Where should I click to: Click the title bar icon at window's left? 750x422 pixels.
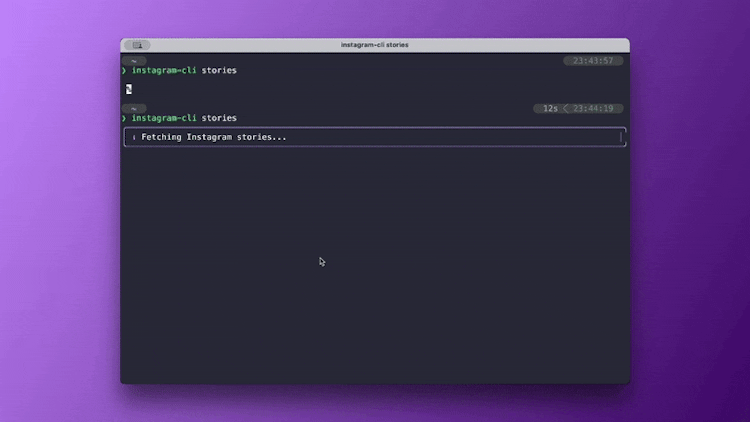point(137,45)
